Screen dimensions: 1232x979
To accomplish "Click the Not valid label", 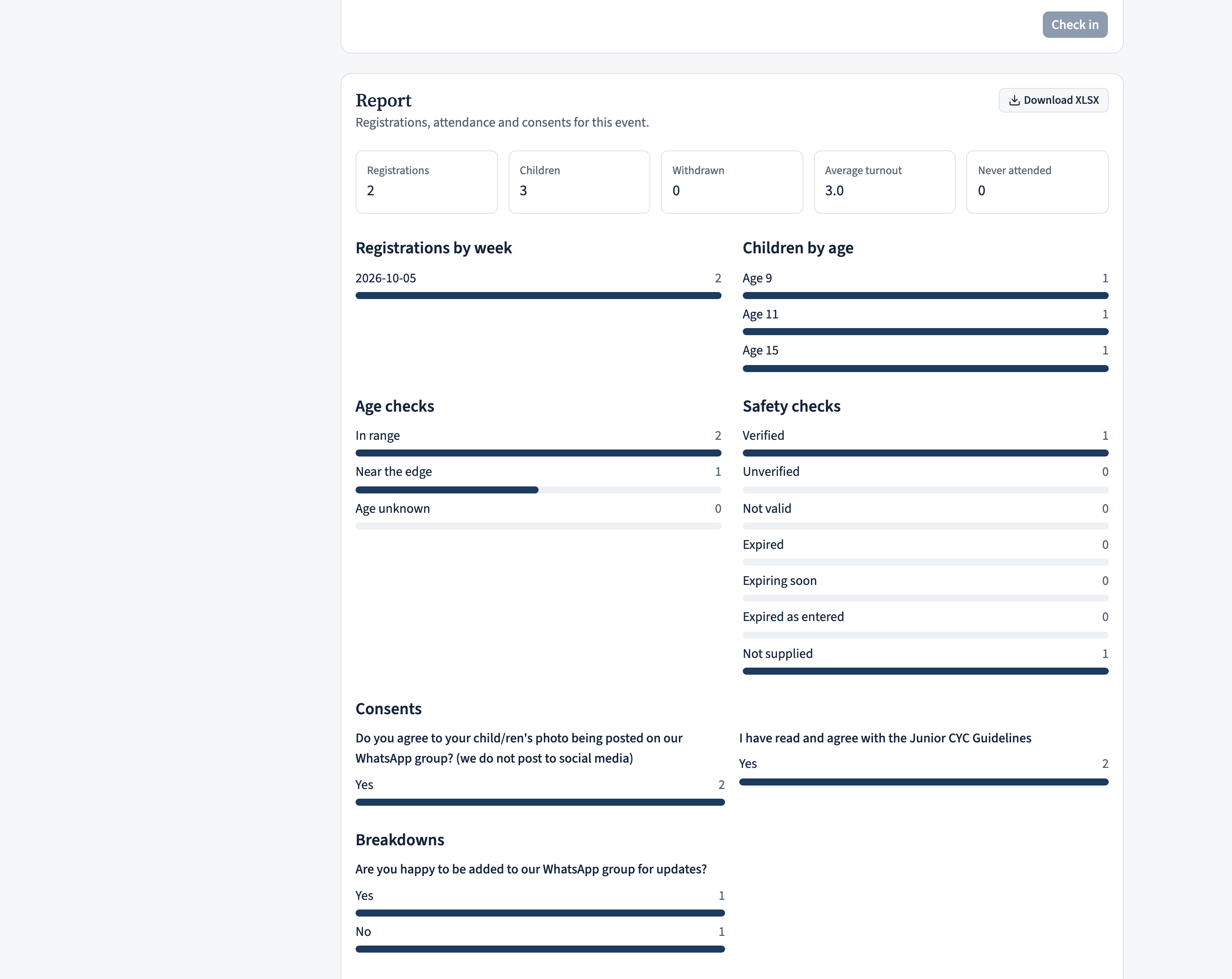I will pos(766,508).
